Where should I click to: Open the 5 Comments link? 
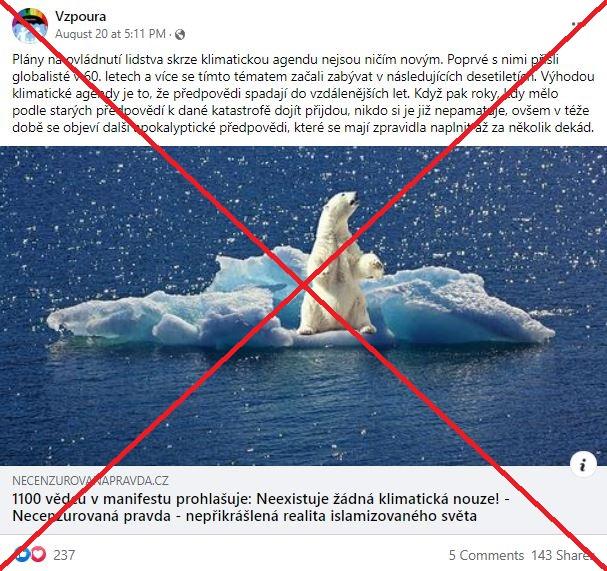pos(486,555)
